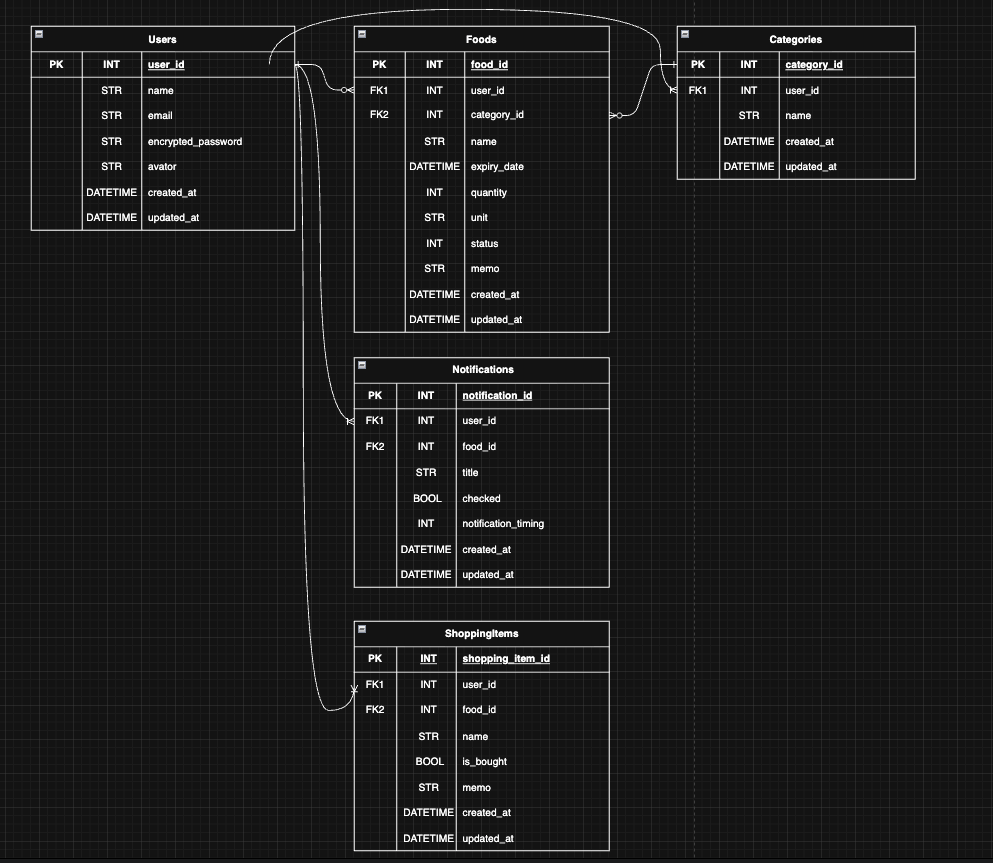Select the Foods-to-Categories connector endpoint at category_id
This screenshot has width=993, height=863.
coord(615,115)
